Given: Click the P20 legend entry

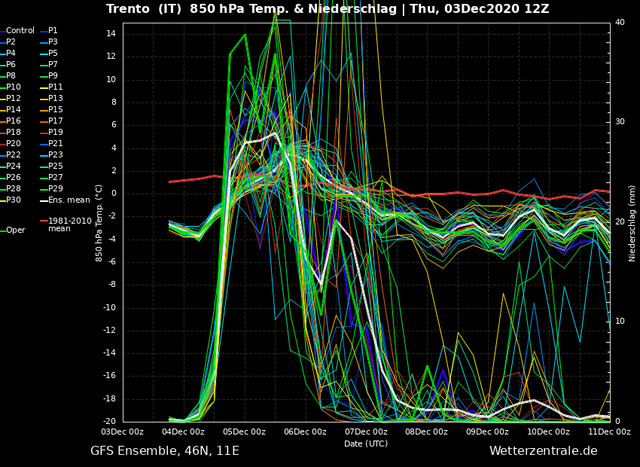Looking at the screenshot, I should [x=11, y=143].
